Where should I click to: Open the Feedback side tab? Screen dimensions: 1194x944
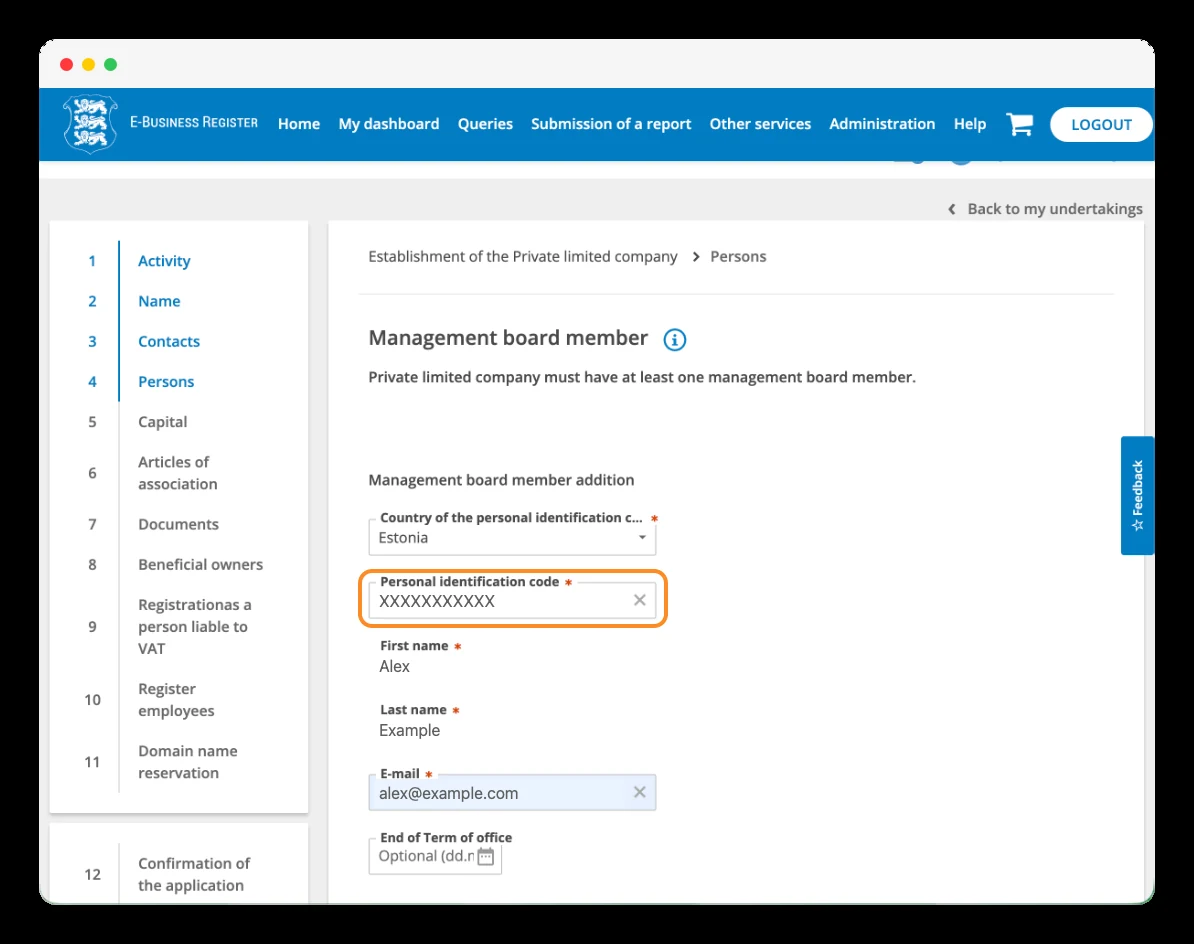[1137, 495]
